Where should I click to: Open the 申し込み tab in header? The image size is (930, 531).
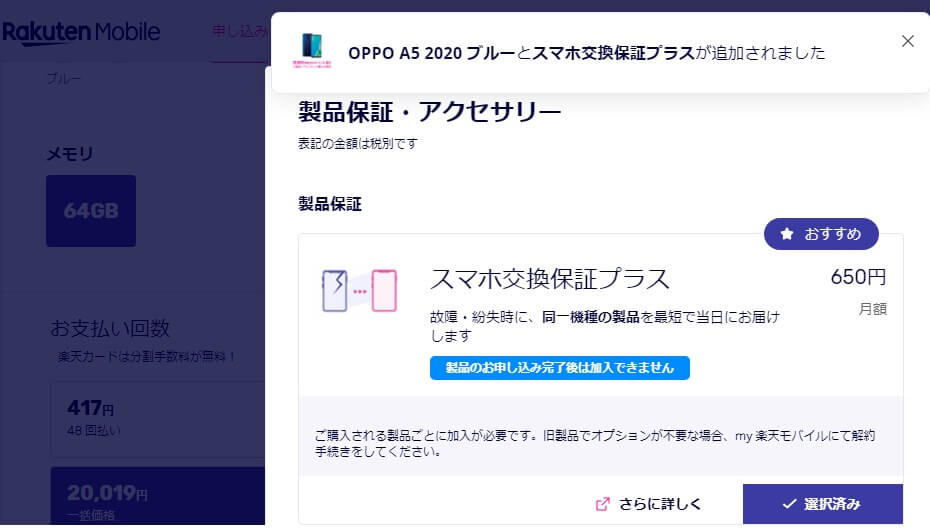(239, 31)
